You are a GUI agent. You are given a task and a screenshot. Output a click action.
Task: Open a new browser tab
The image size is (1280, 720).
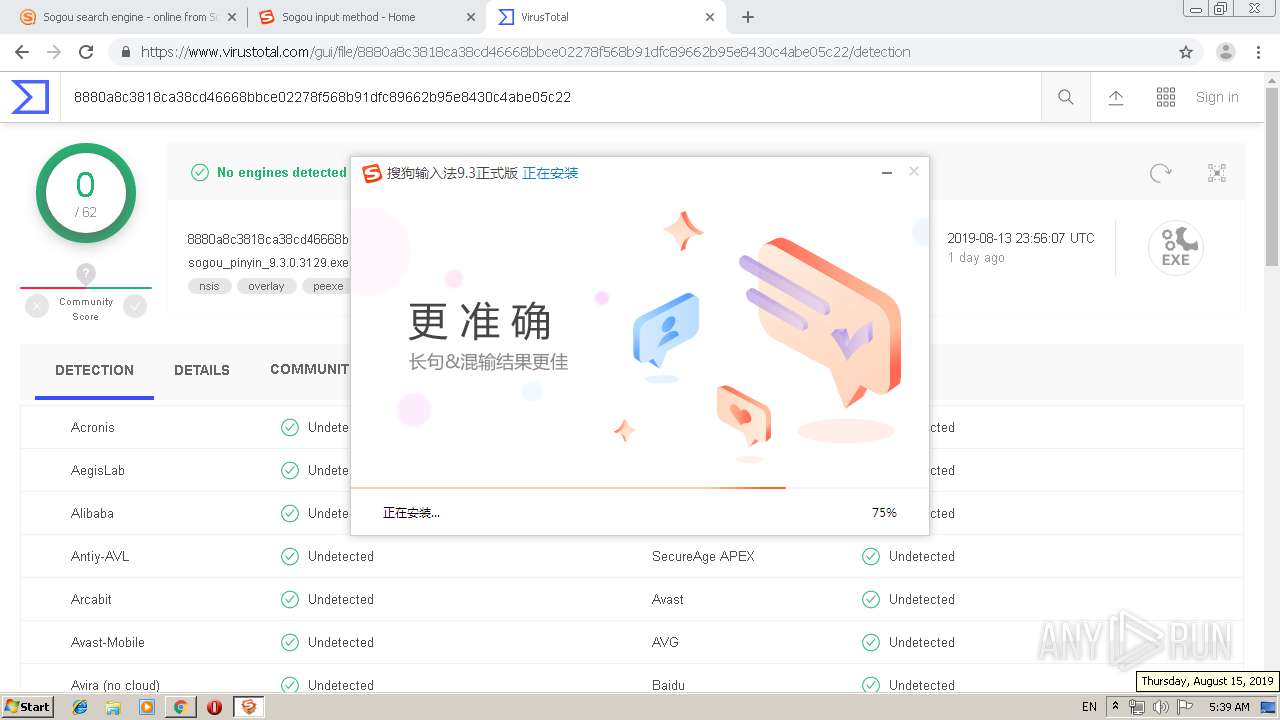[747, 17]
